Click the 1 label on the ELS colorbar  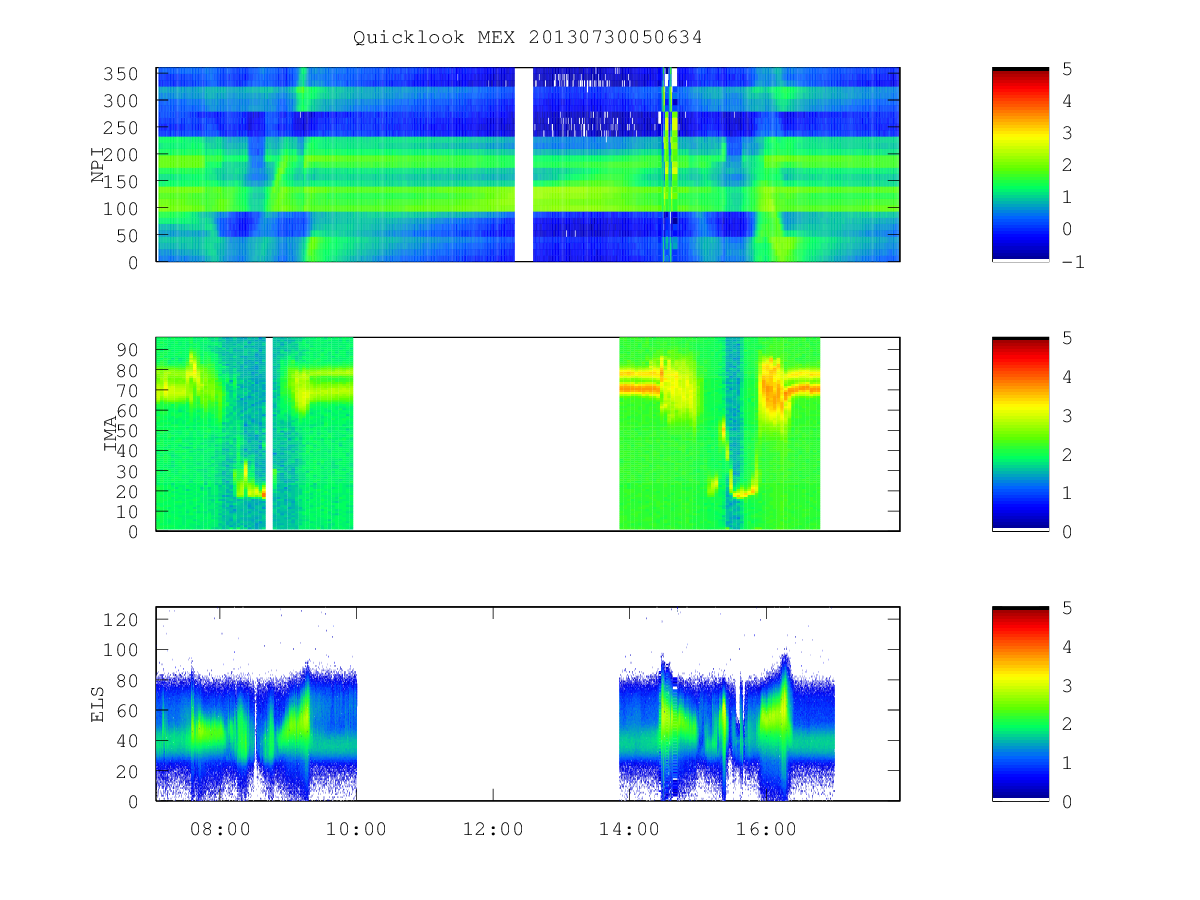click(1068, 762)
